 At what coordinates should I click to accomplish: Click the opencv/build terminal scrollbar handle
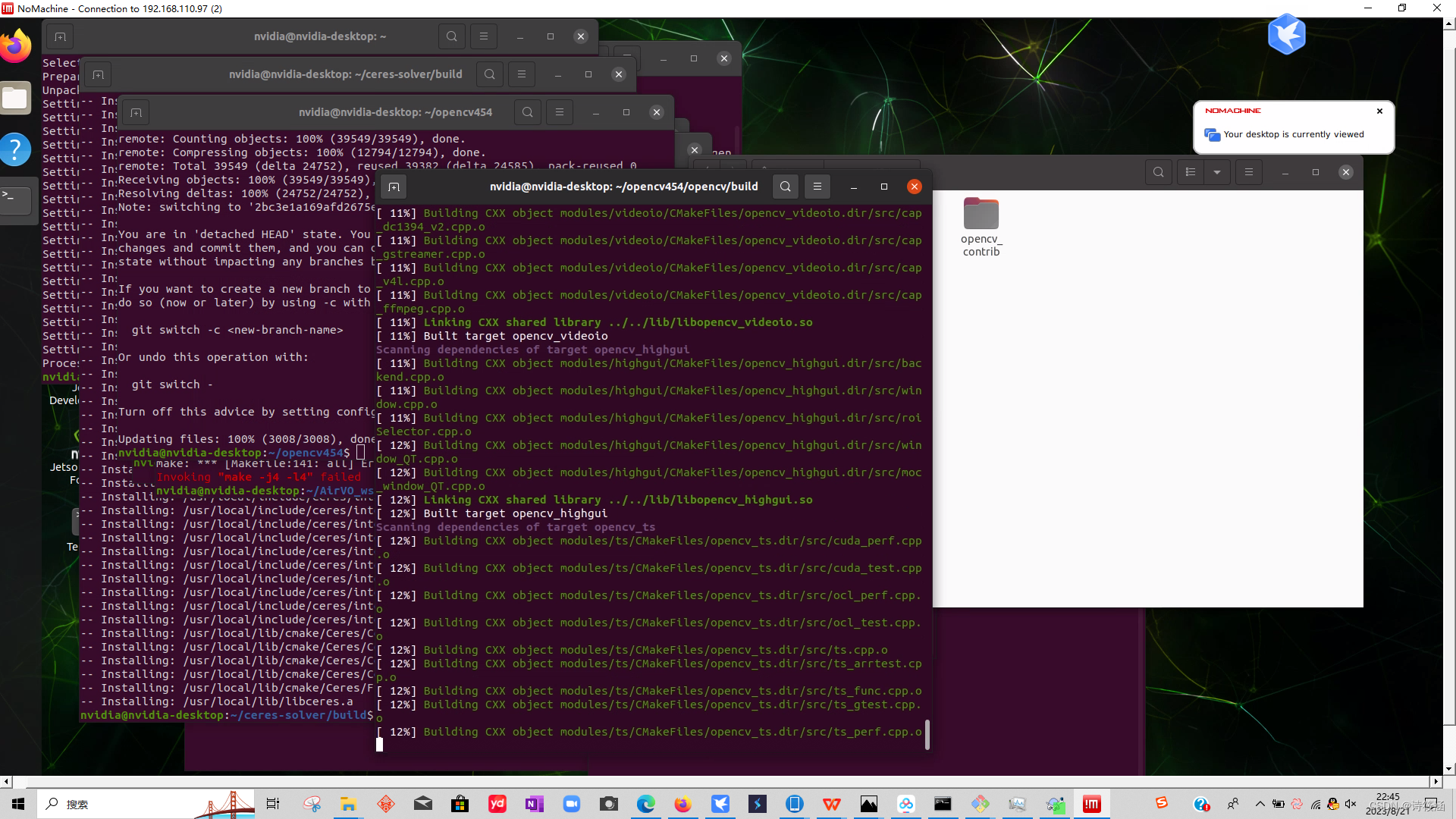point(927,734)
